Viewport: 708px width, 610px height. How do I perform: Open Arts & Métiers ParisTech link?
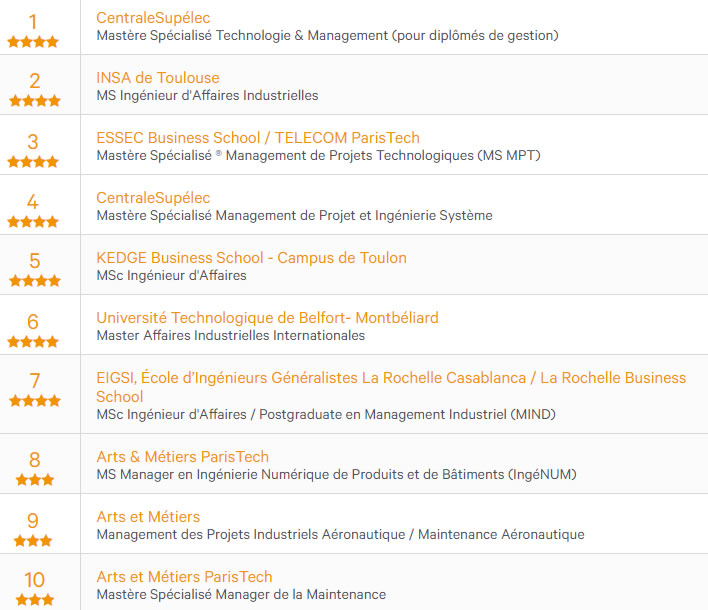pyautogui.click(x=182, y=457)
